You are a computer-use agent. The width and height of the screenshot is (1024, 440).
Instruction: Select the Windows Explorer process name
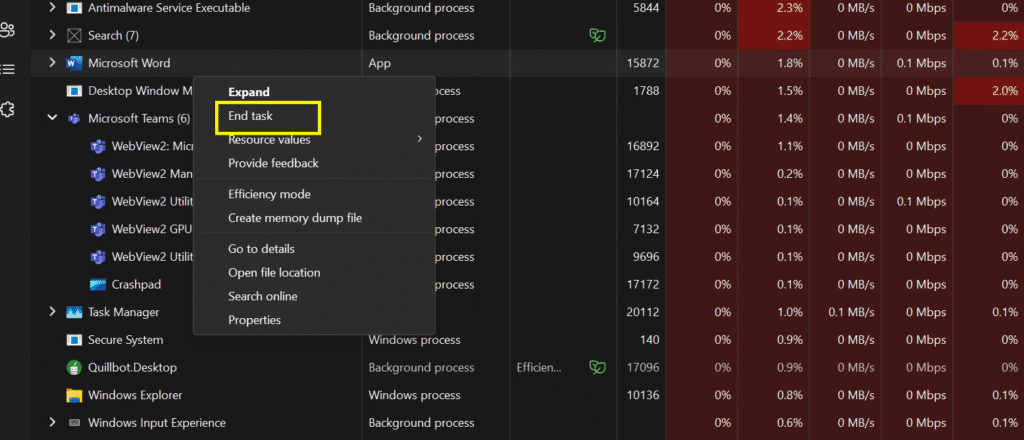tap(135, 395)
